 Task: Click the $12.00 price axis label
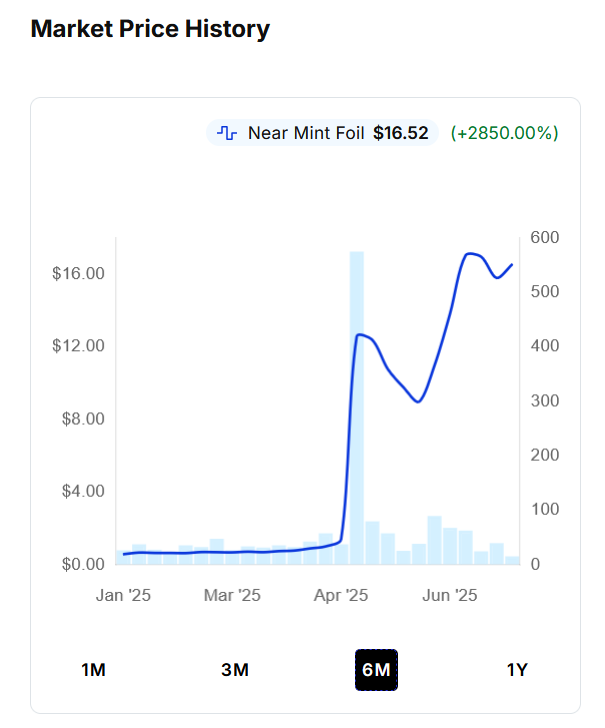78,345
